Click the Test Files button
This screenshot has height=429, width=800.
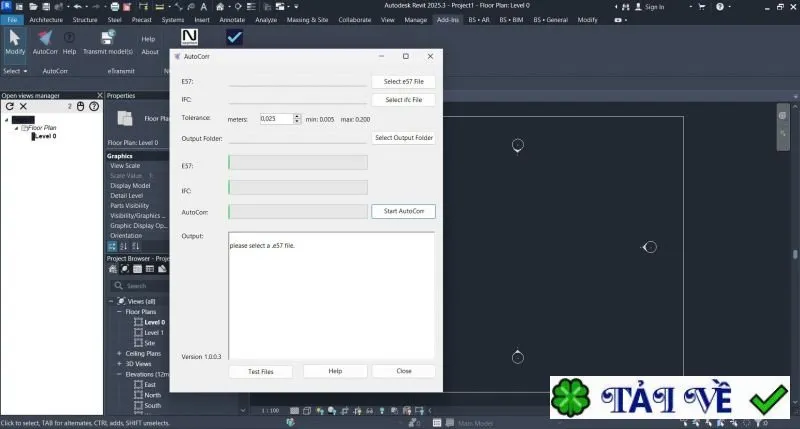tap(261, 371)
